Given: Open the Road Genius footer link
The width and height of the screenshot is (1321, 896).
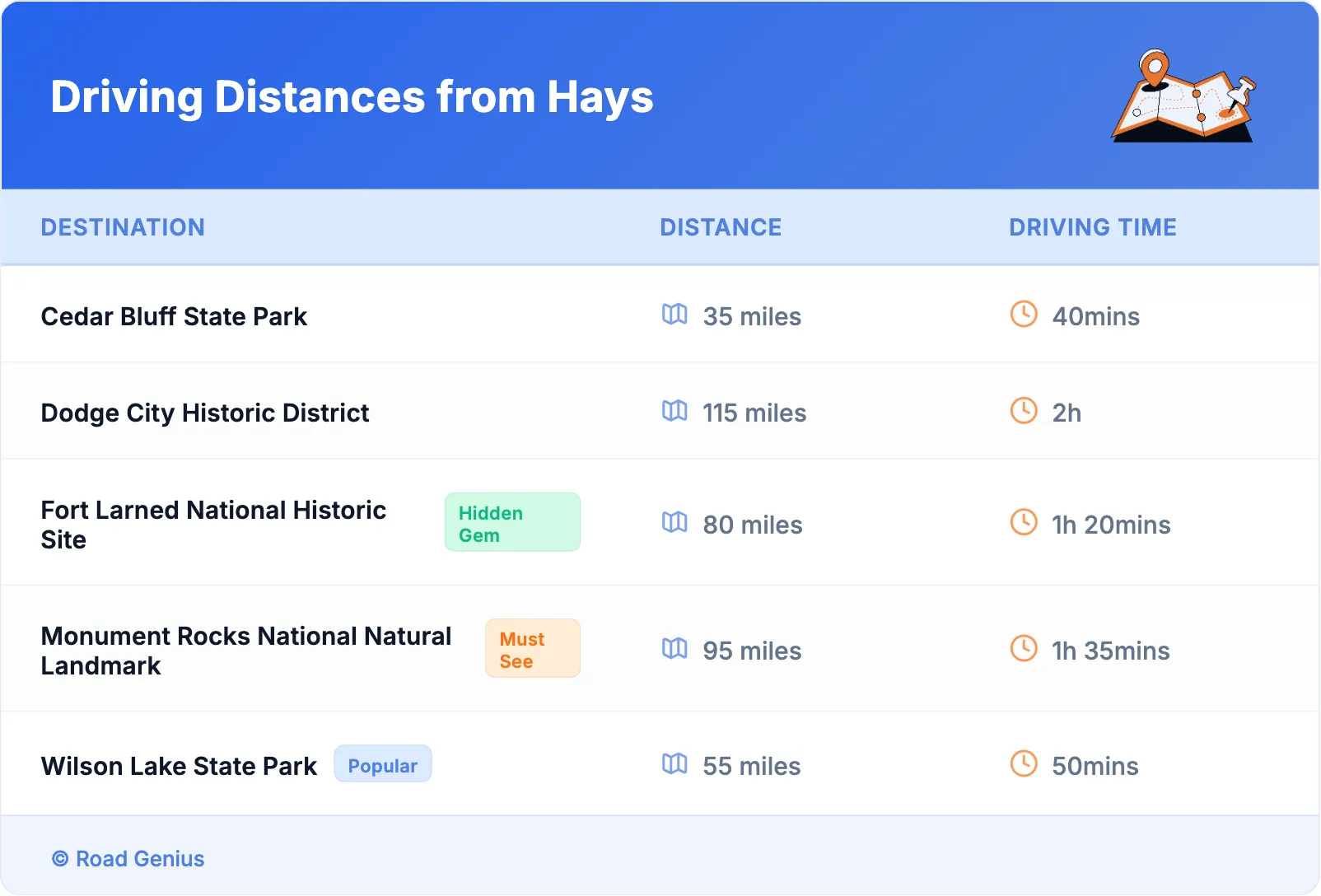Looking at the screenshot, I should point(128,859).
